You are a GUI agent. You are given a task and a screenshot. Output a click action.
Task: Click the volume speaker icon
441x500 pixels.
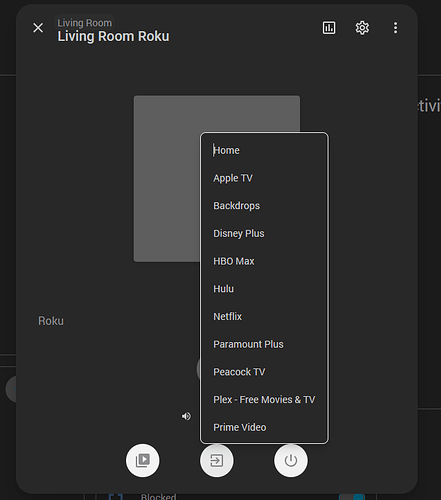point(186,416)
